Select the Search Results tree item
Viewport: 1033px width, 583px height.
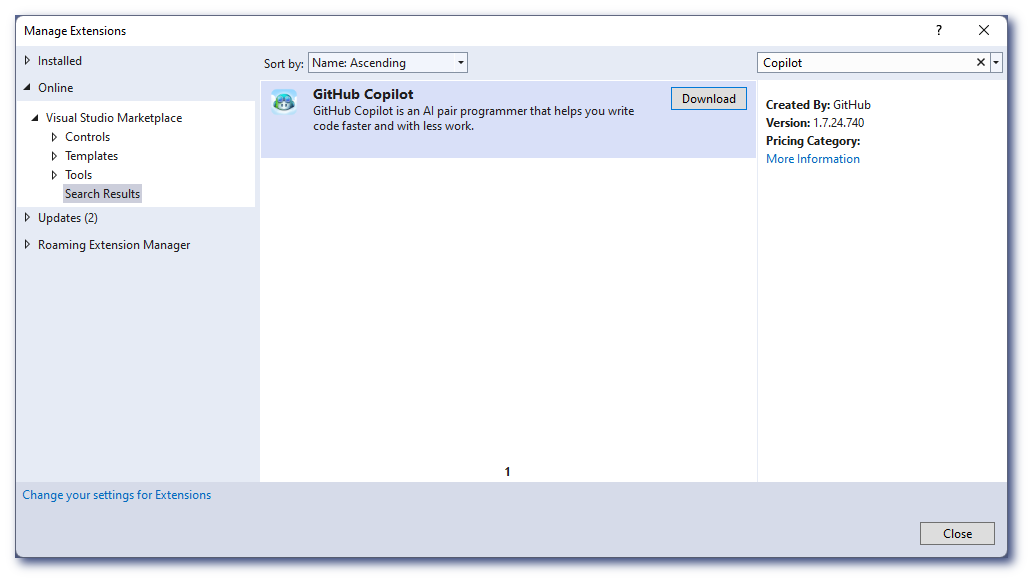[102, 194]
